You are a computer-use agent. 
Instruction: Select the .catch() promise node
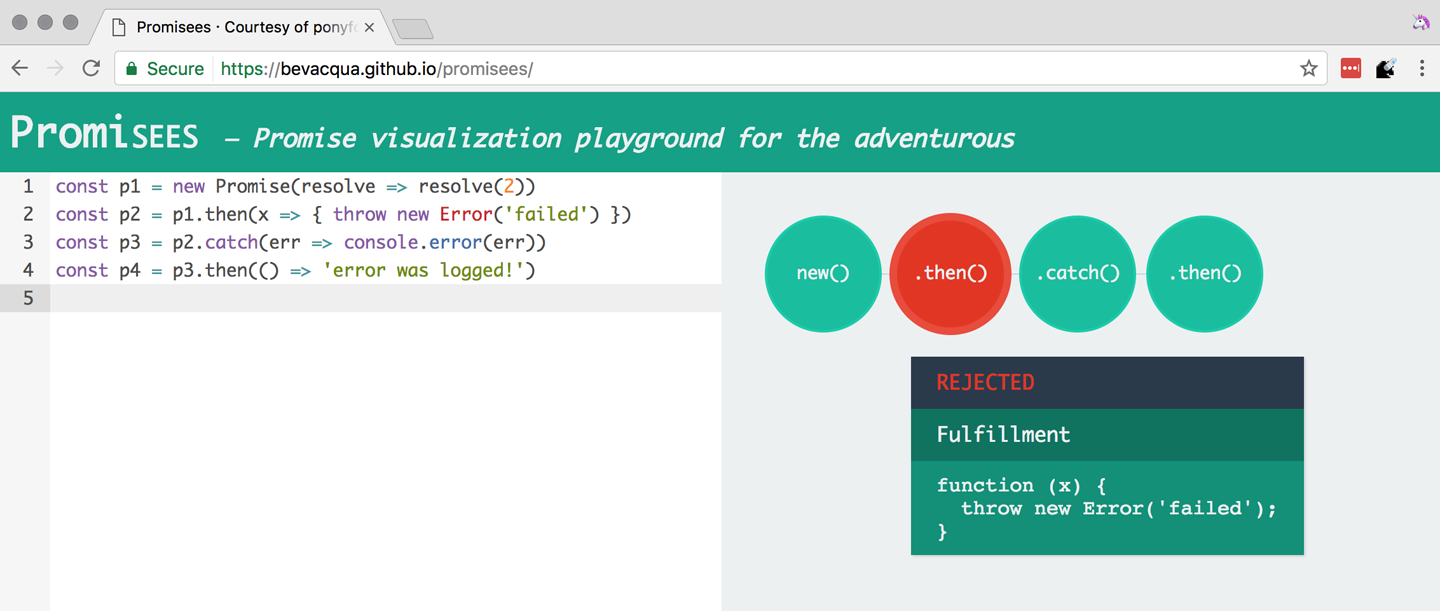pos(1077,274)
